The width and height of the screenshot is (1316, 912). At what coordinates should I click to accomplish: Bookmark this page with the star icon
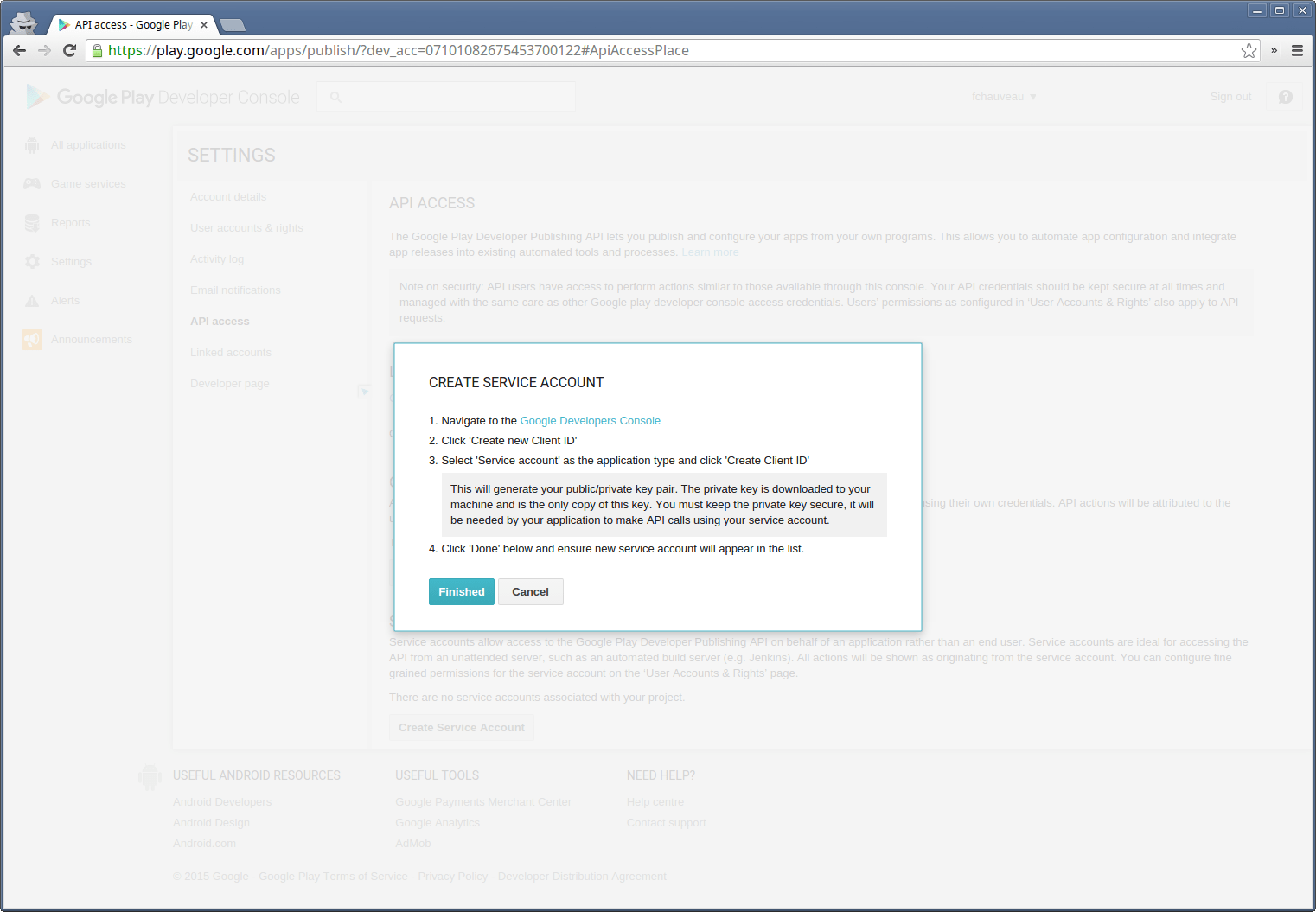click(1249, 51)
